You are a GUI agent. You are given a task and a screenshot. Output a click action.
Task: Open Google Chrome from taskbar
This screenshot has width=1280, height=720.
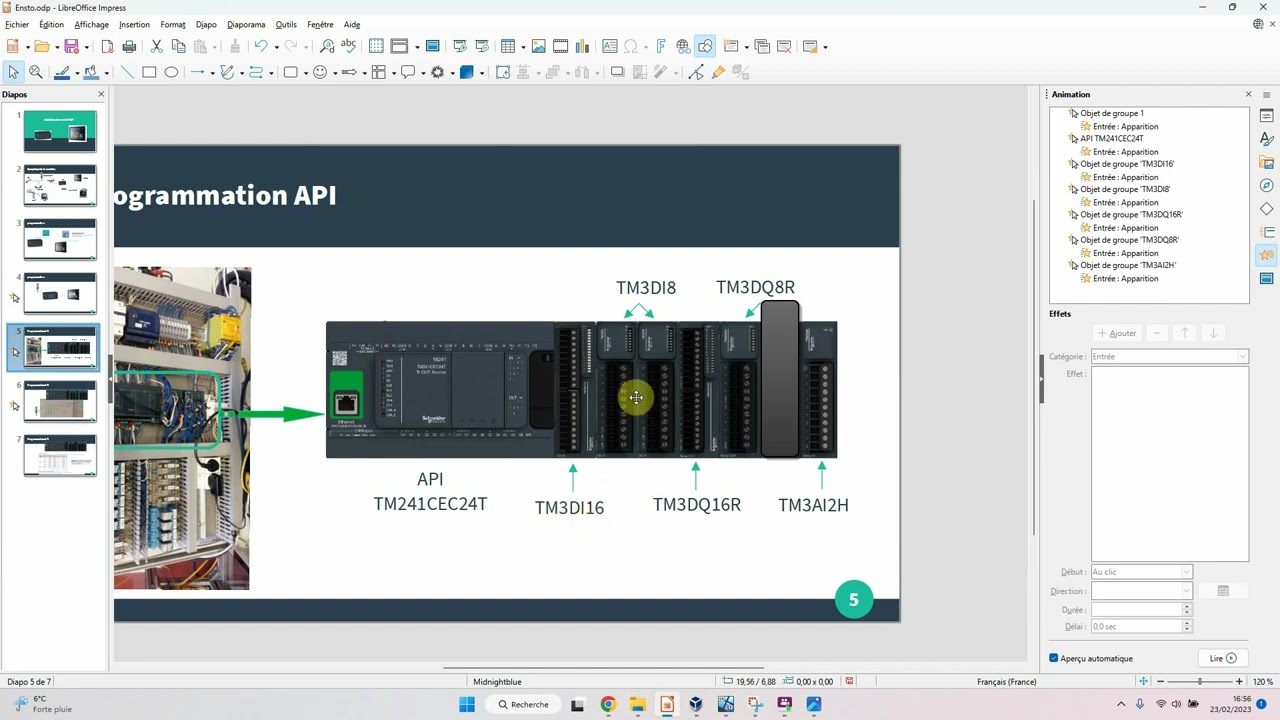608,704
